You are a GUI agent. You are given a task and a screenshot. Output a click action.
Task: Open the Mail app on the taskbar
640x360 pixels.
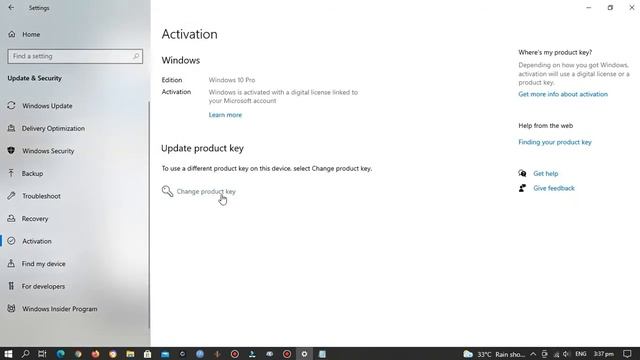(165, 354)
